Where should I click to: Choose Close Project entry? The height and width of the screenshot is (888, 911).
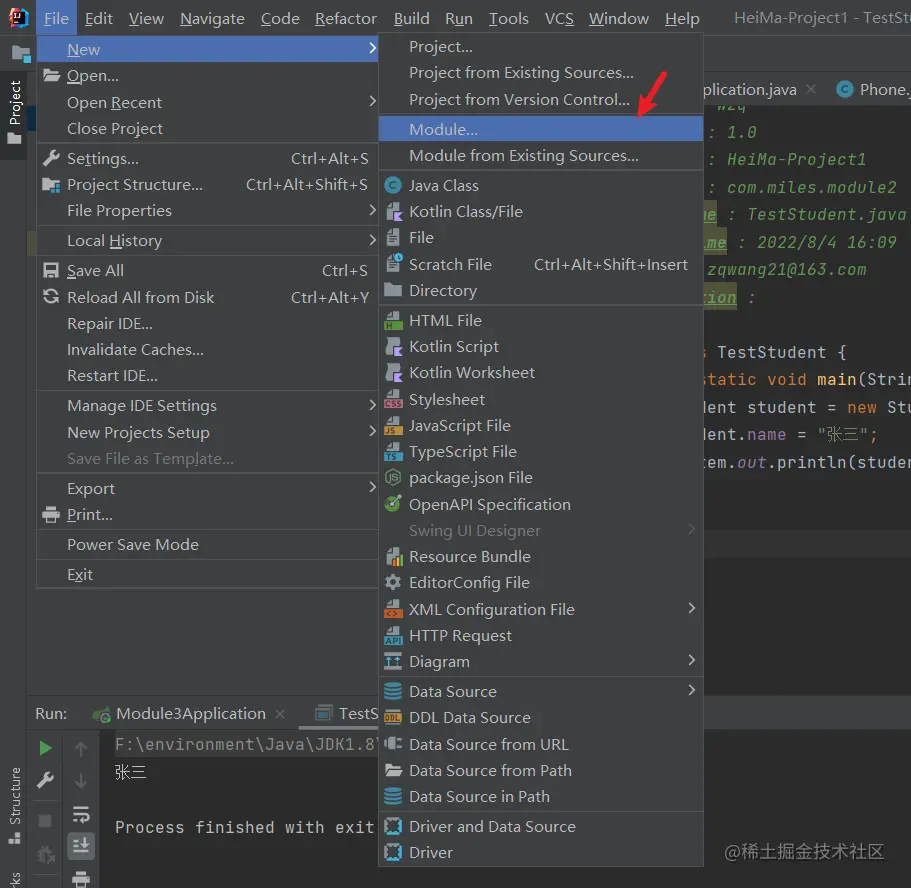click(x=207, y=129)
